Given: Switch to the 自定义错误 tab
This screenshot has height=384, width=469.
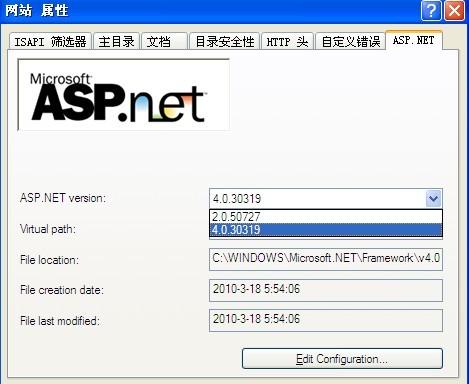Looking at the screenshot, I should [x=350, y=41].
